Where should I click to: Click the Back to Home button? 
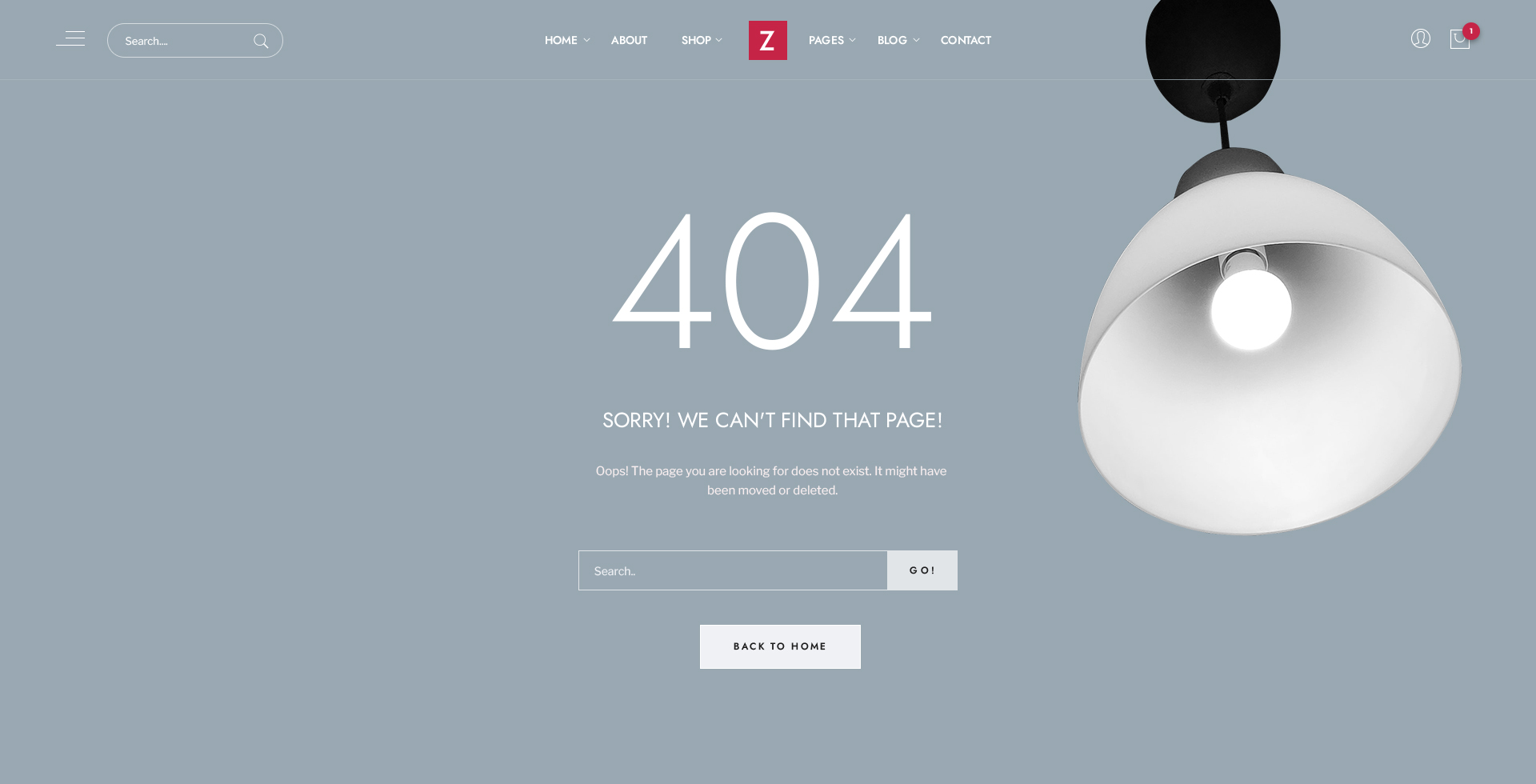pyautogui.click(x=780, y=646)
